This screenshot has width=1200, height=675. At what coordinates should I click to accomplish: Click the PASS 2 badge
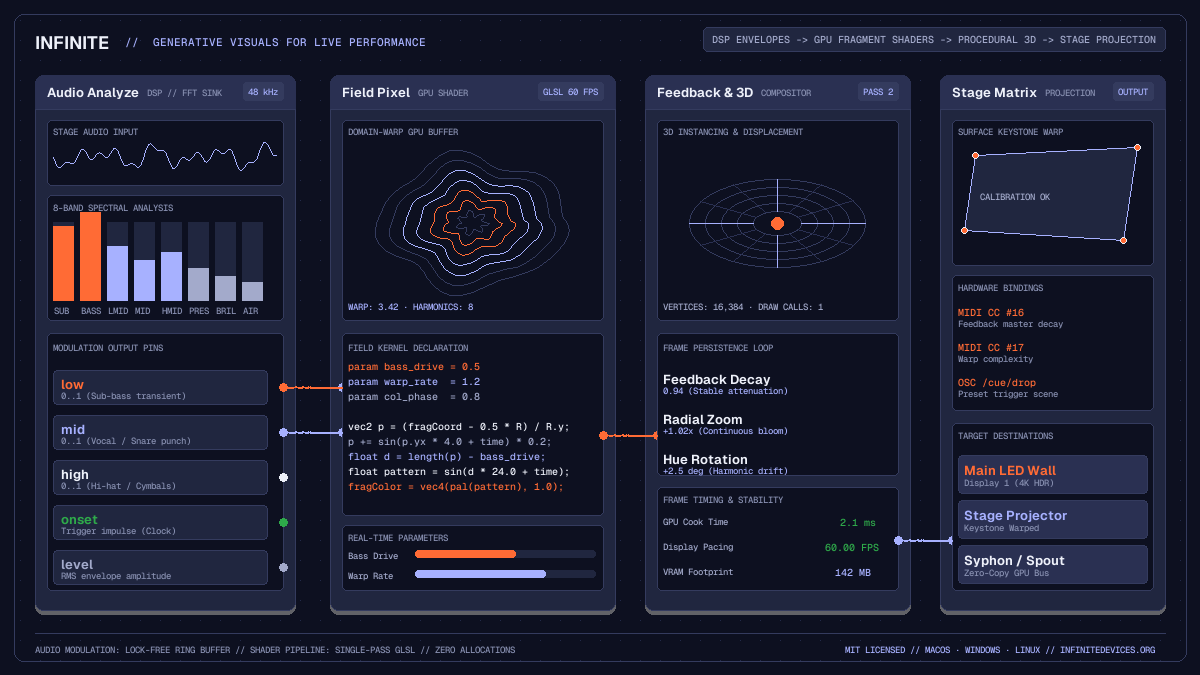[877, 92]
